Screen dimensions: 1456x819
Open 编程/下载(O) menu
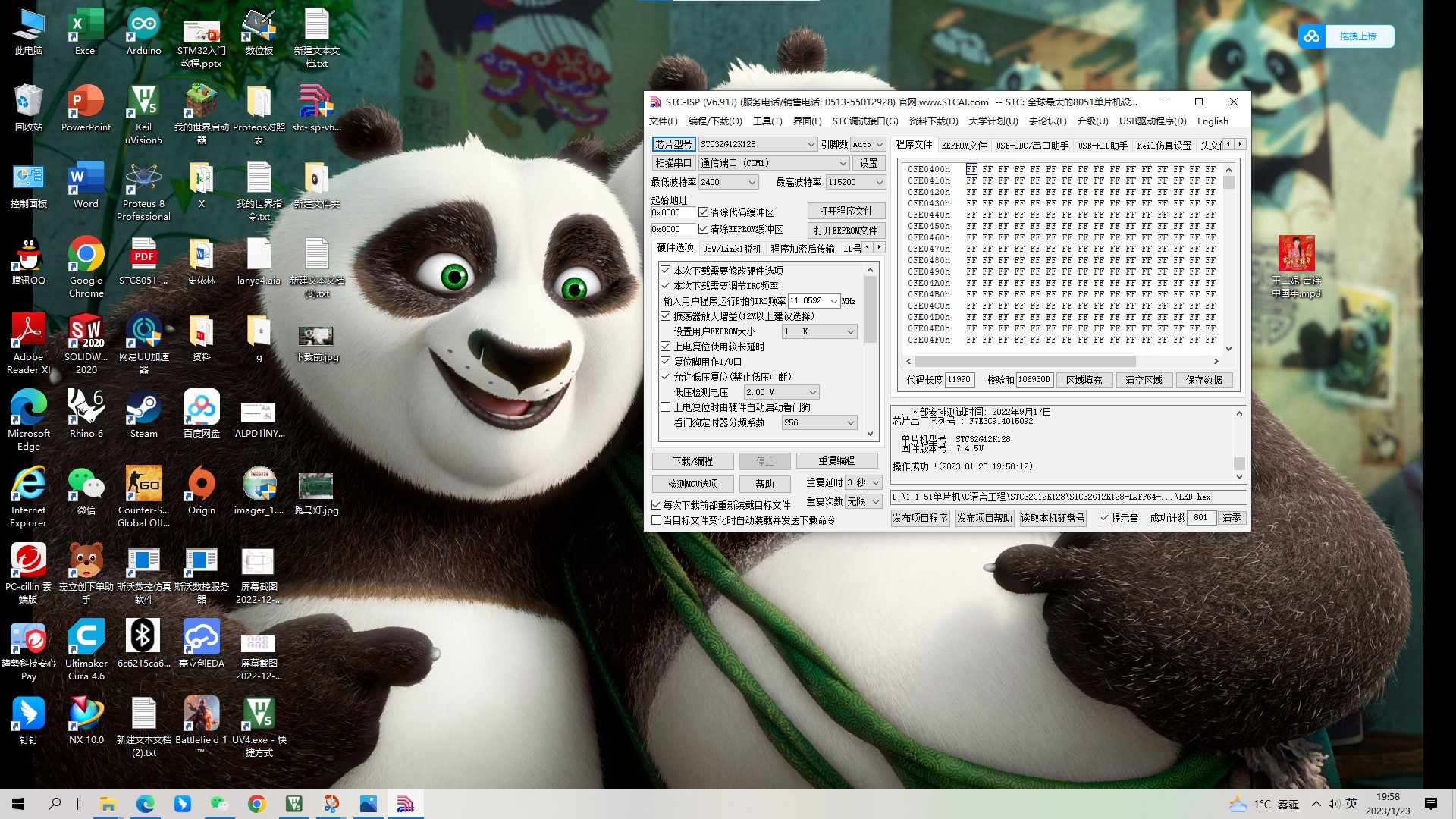coord(714,121)
